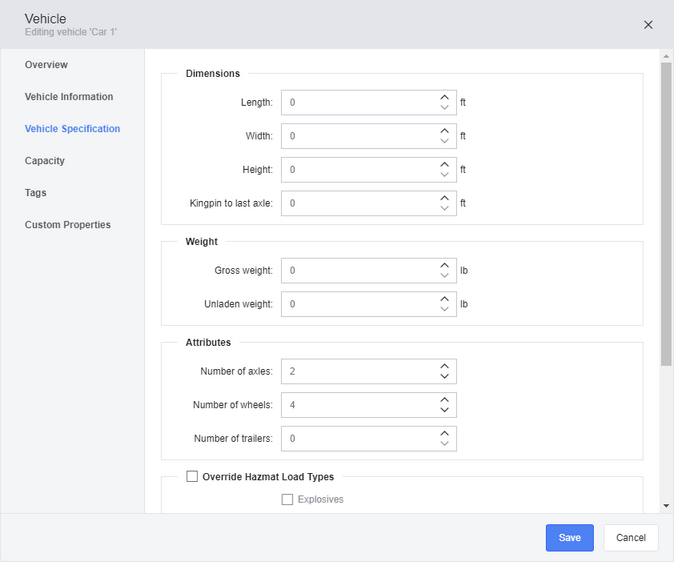Open Custom Properties section

pos(67,224)
